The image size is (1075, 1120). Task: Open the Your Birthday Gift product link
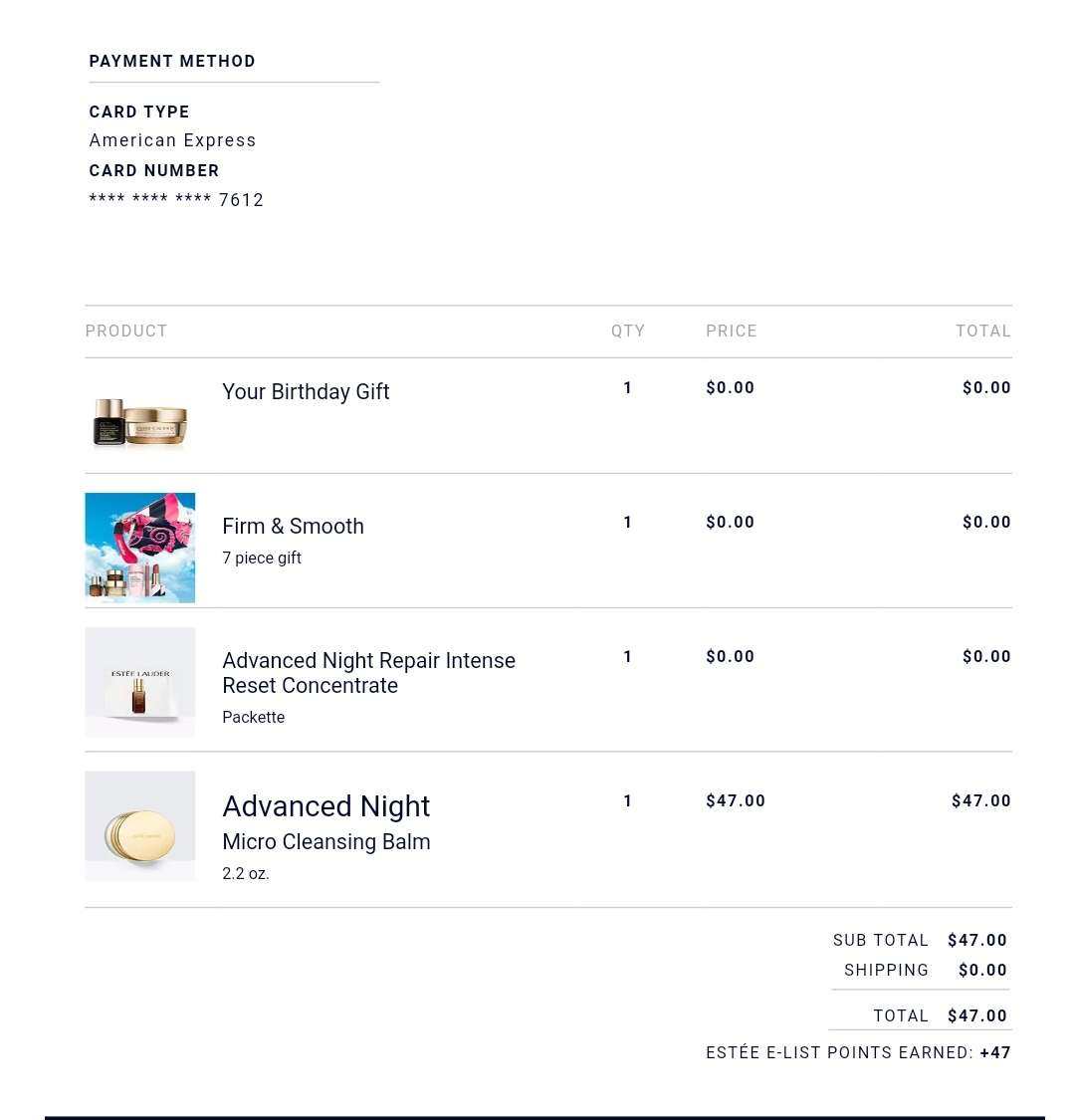[x=306, y=392]
